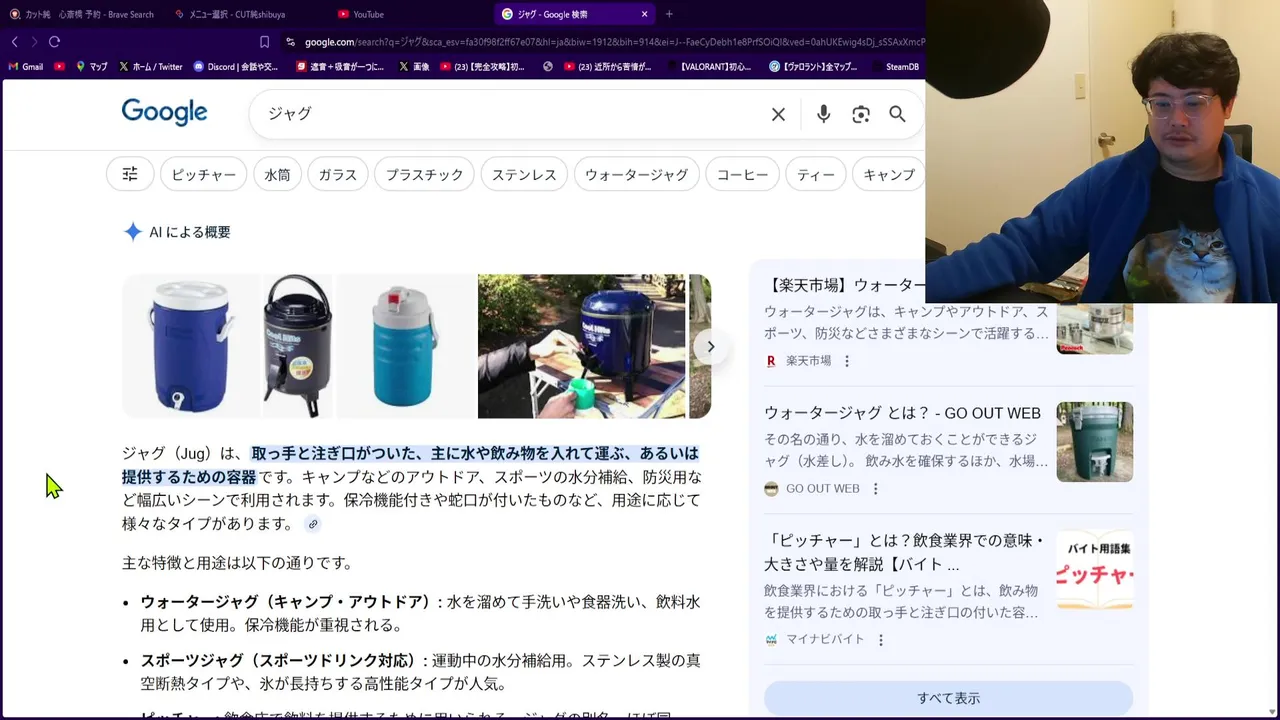
Task: Open a new browser tab
Action: click(669, 14)
